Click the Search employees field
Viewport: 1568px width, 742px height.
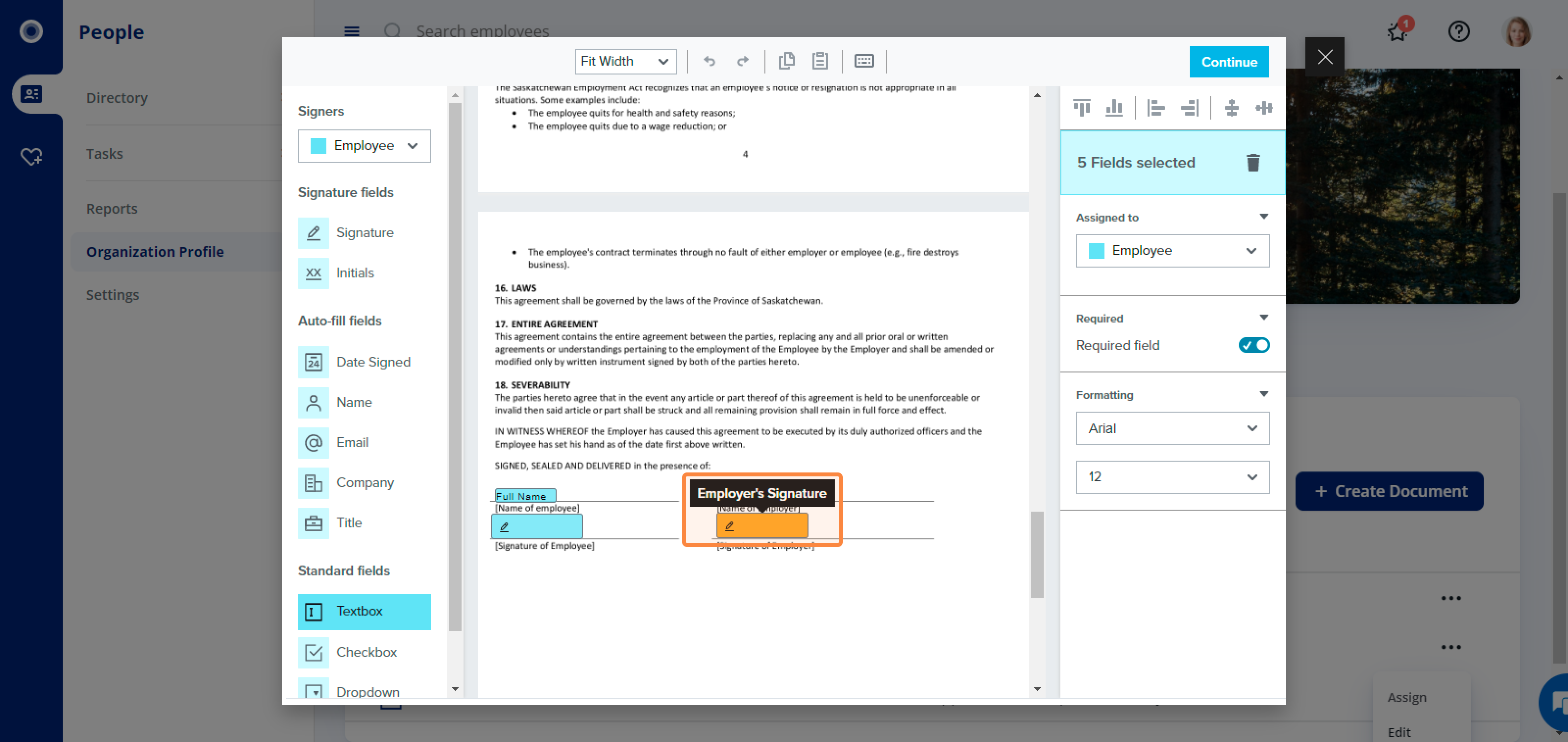482,31
